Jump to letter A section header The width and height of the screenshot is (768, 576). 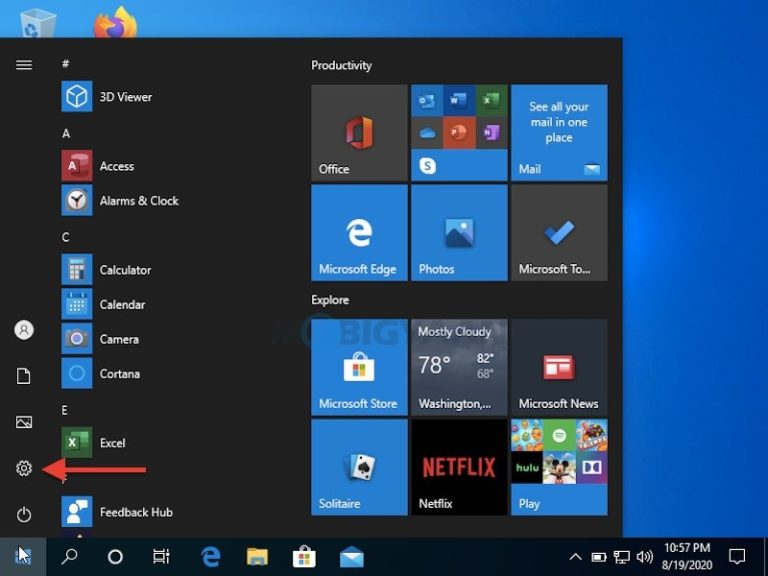[x=66, y=133]
